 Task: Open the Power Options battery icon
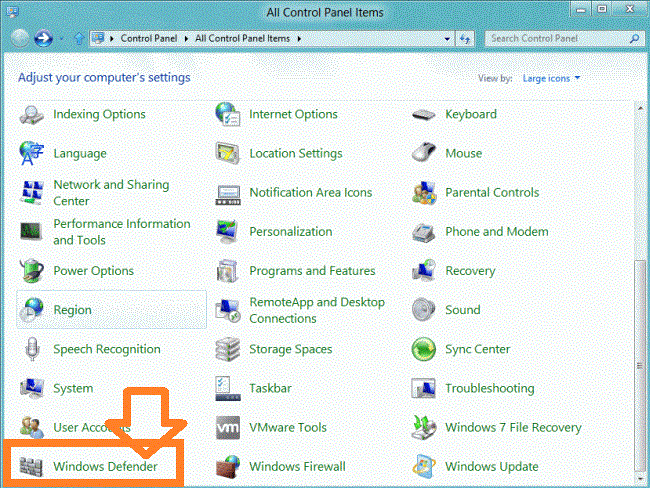click(32, 271)
